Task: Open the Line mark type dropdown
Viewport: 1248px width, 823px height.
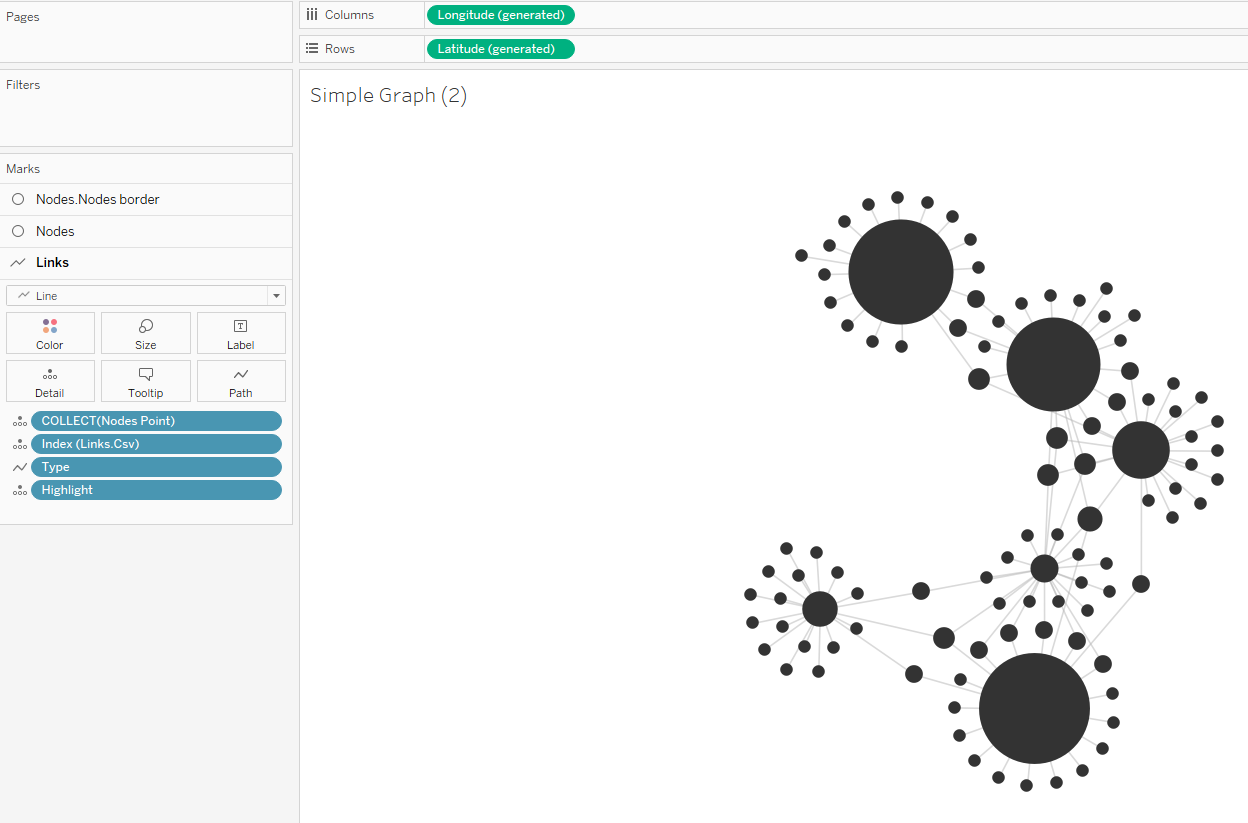Action: click(x=146, y=296)
